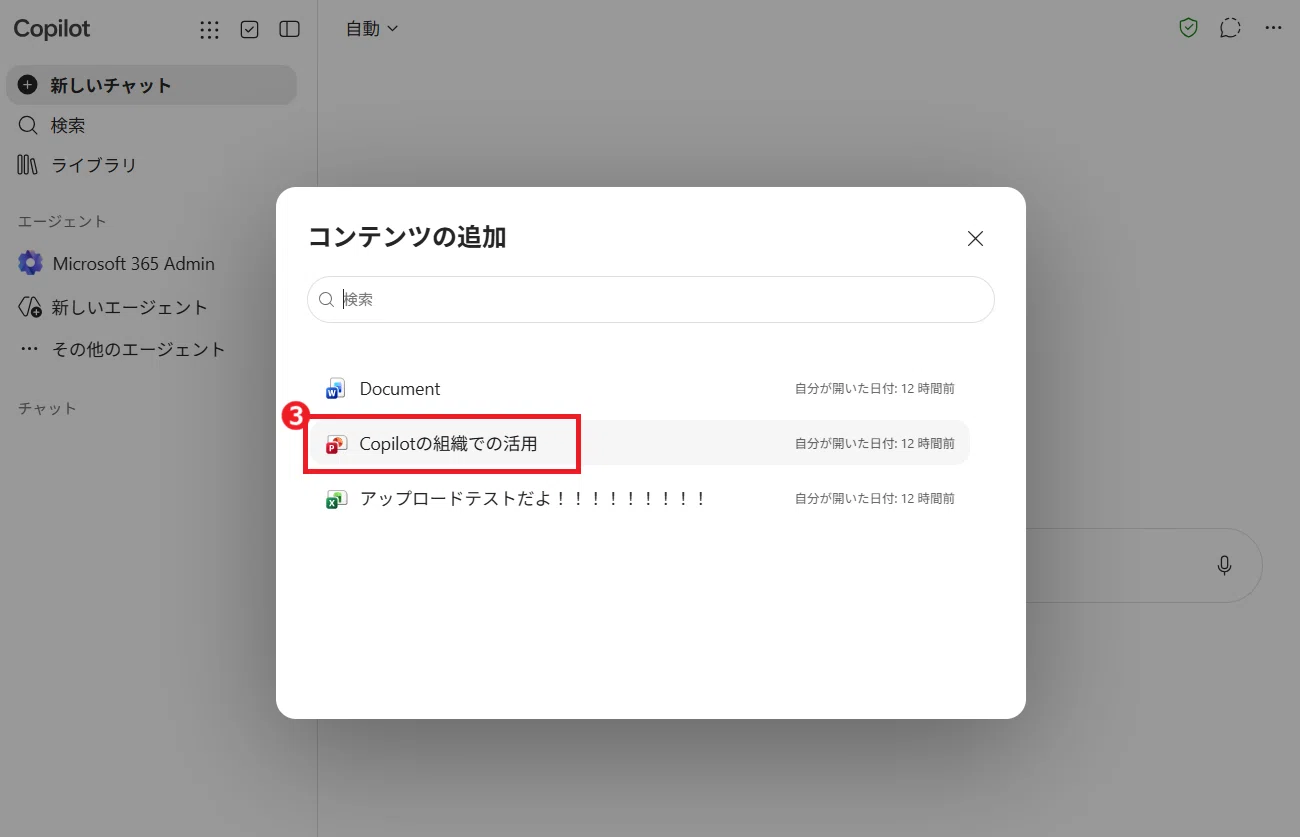This screenshot has width=1300, height=837.
Task: Click the Microsoft 365 Admin agent icon
Action: point(30,263)
